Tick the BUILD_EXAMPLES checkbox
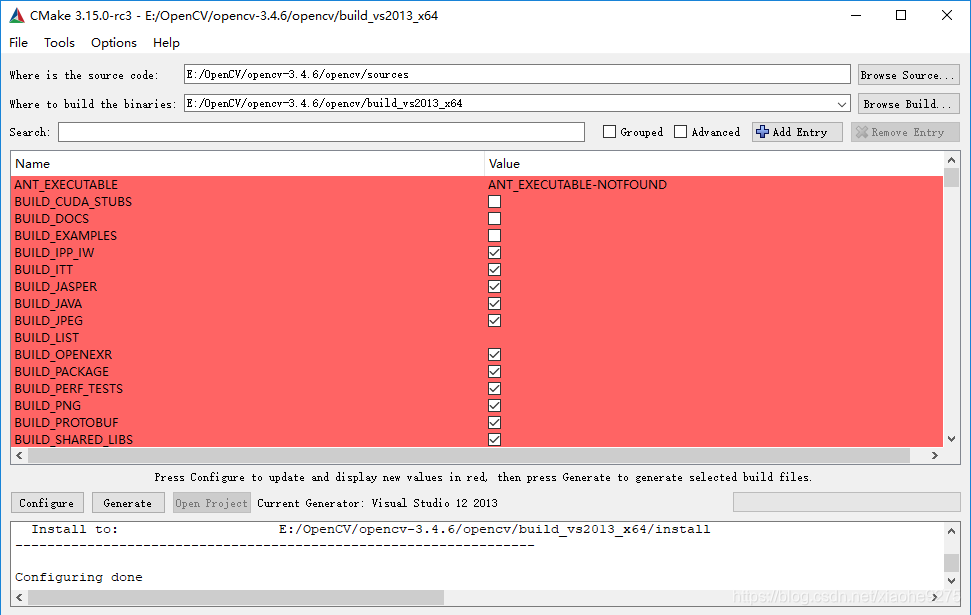 [x=494, y=236]
